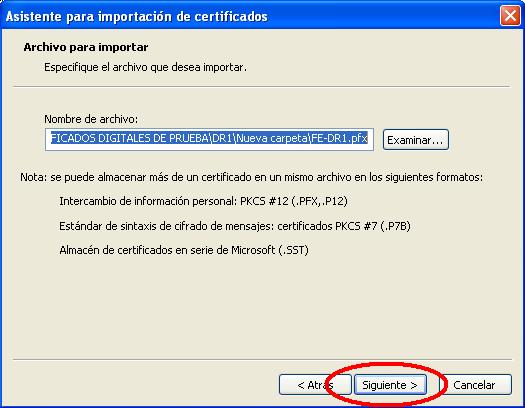Image resolution: width=525 pixels, height=408 pixels.
Task: Click the 'Especifique el archivo' instruction text
Action: (x=145, y=67)
